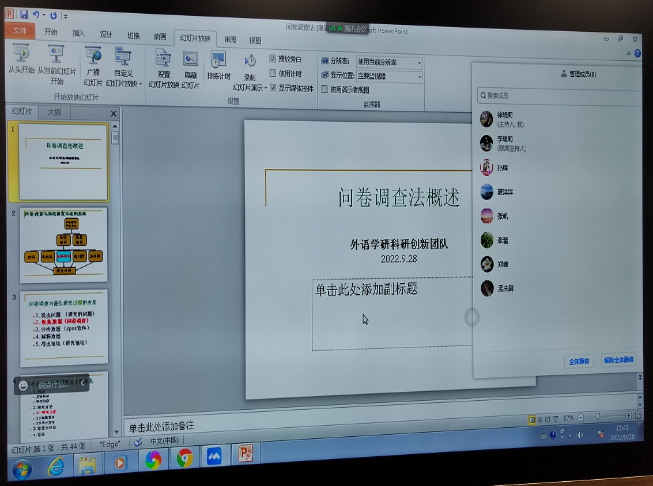Switch to the Outline (大纲) pane tab
This screenshot has width=653, height=486.
(x=55, y=112)
